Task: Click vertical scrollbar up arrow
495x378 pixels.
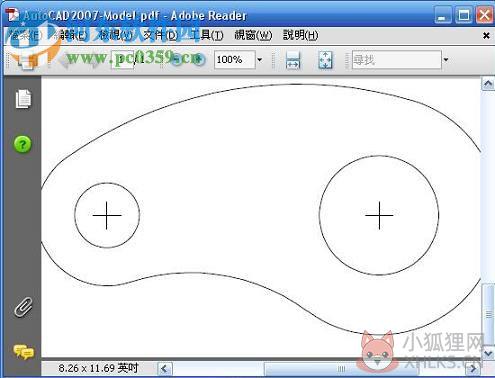Action: click(x=488, y=84)
